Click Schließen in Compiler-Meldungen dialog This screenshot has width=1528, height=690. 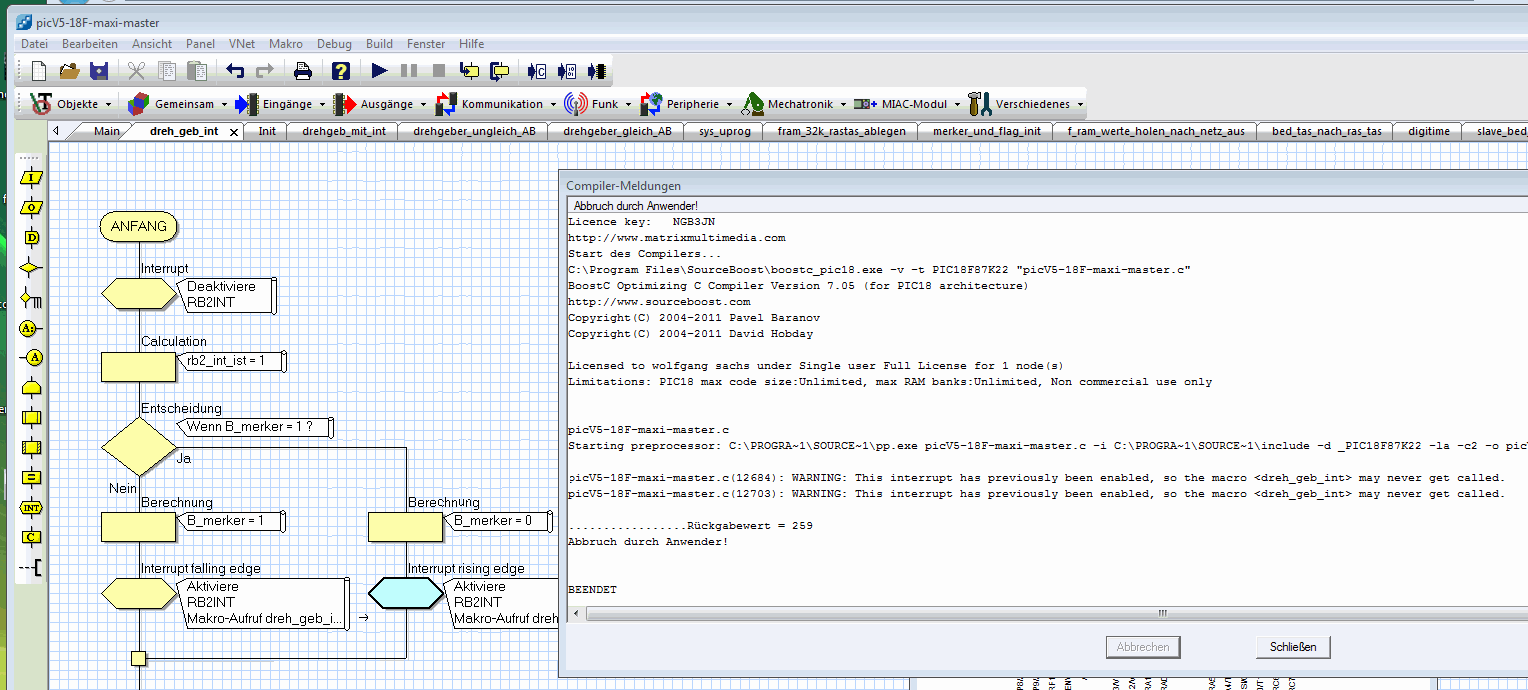[x=1293, y=647]
